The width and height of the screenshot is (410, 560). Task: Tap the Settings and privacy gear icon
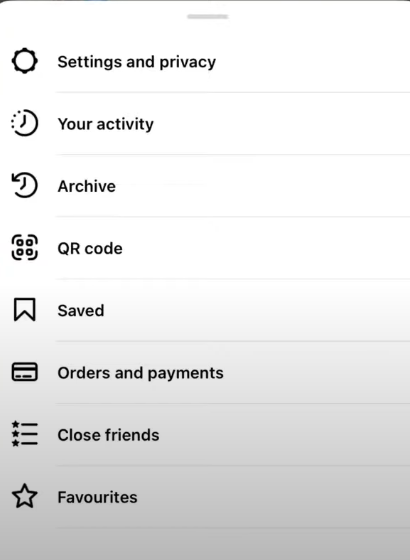click(x=25, y=61)
